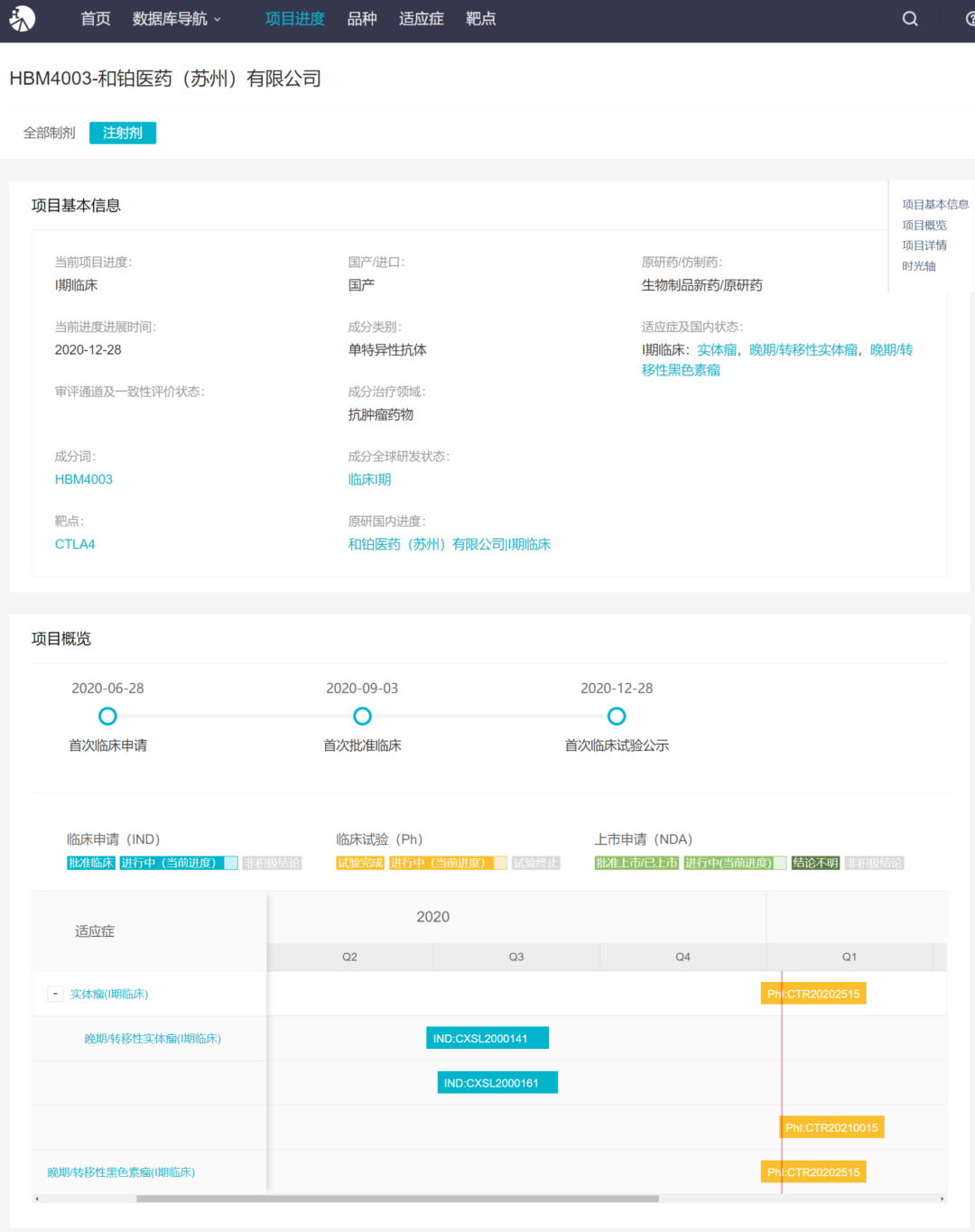
Task: Jump to 项目详情 in side anchor menu
Action: tap(924, 245)
